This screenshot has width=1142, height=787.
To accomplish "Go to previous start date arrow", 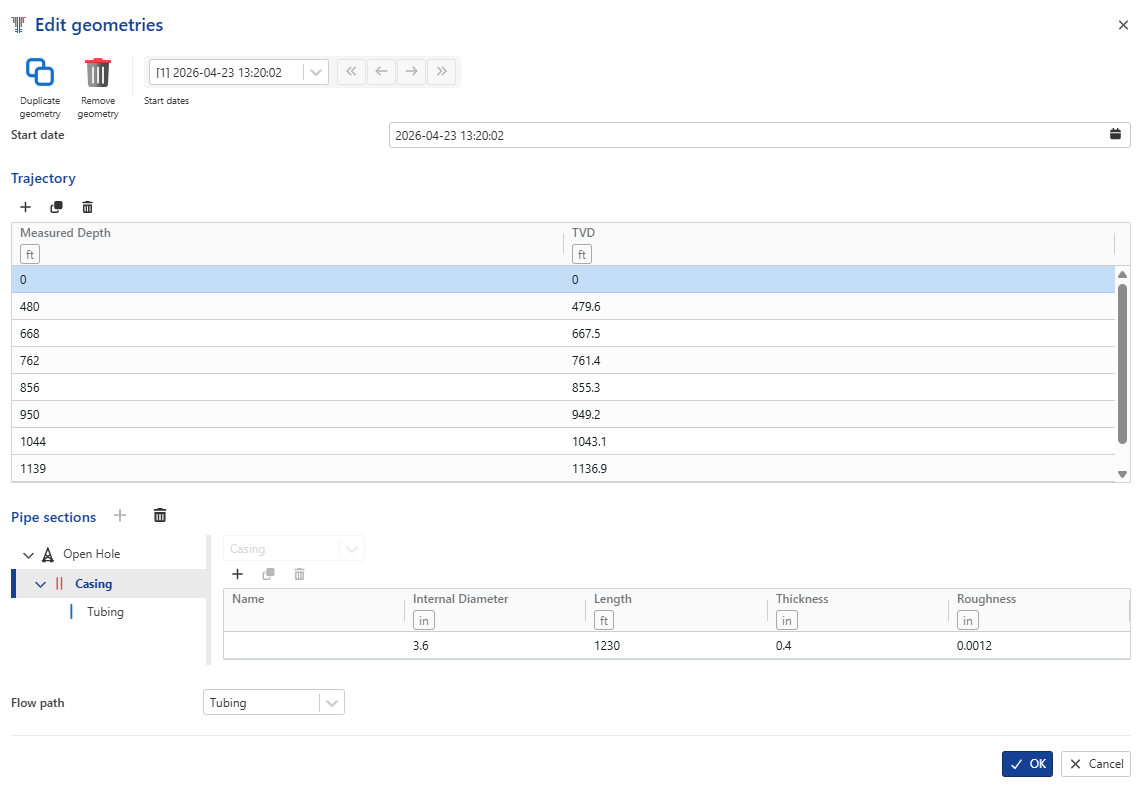I will [x=381, y=71].
